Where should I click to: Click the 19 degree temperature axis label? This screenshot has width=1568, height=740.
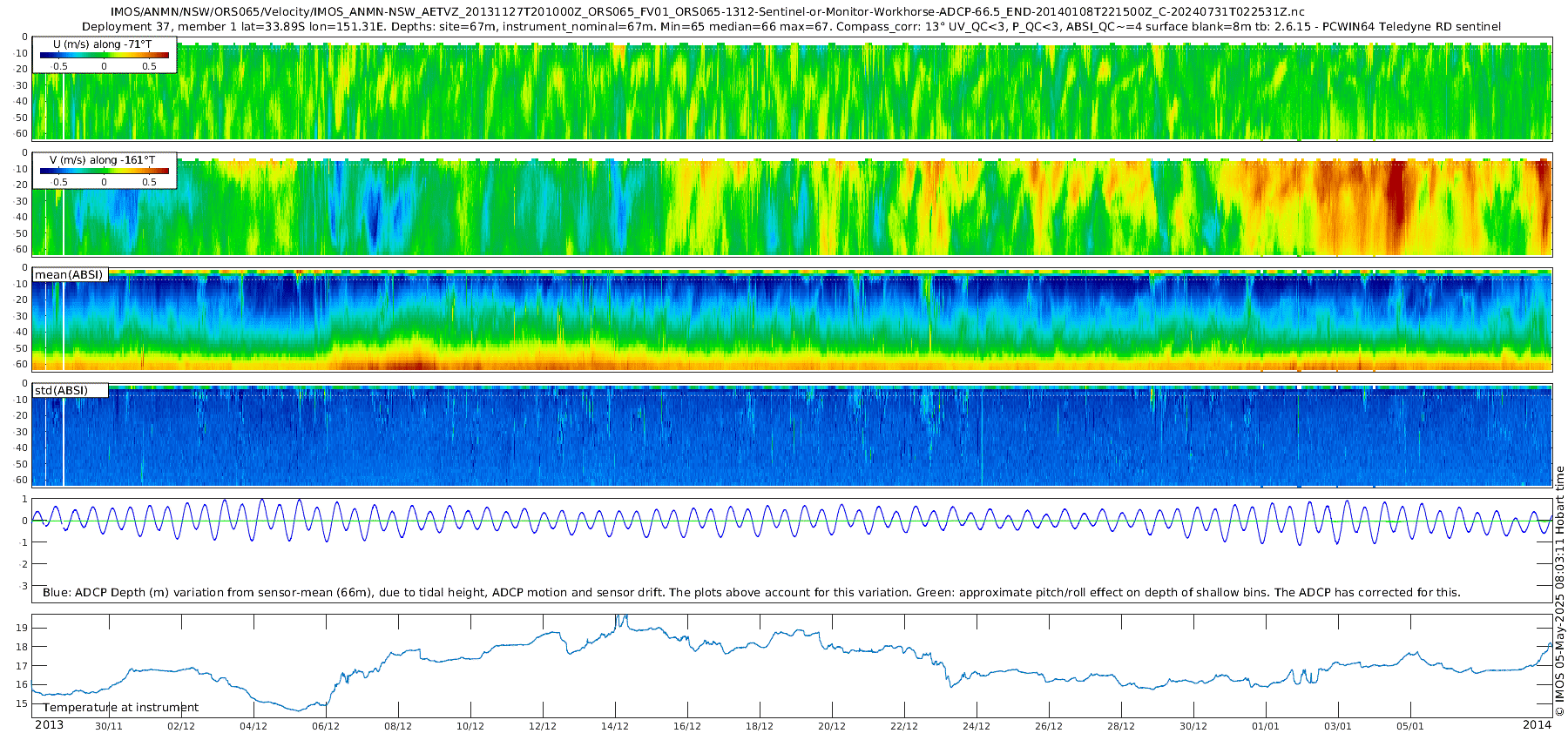(x=21, y=628)
